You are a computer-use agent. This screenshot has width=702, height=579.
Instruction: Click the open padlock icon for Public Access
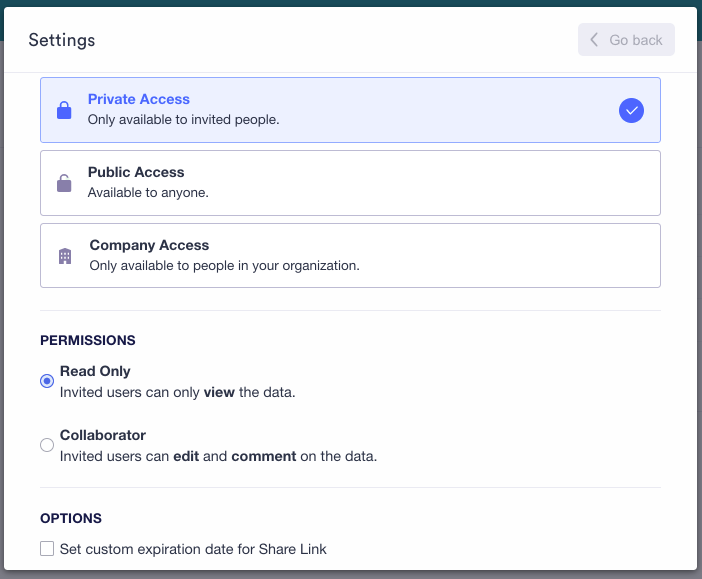[64, 183]
